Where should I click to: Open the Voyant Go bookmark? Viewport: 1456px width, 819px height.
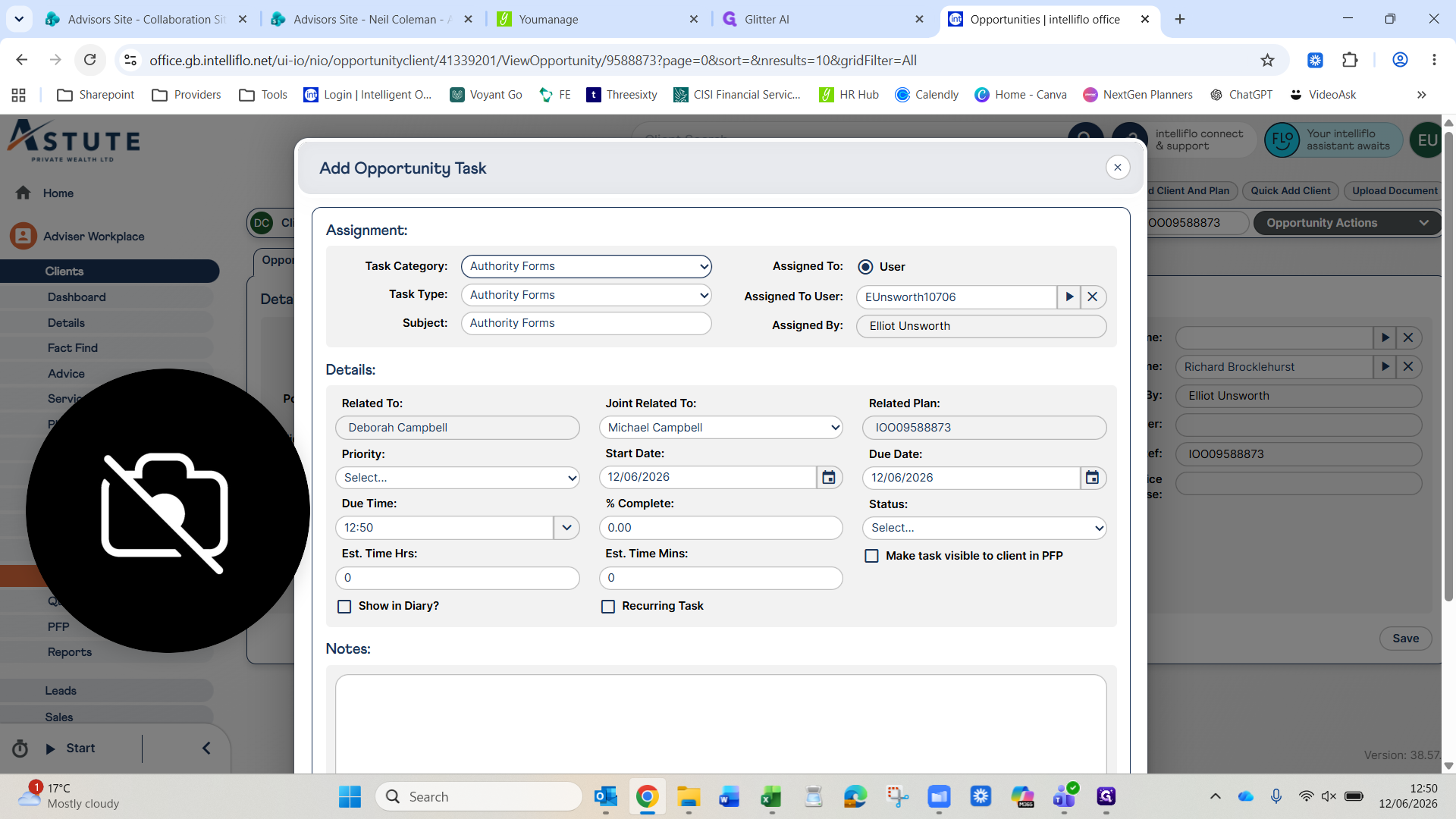[x=486, y=95]
